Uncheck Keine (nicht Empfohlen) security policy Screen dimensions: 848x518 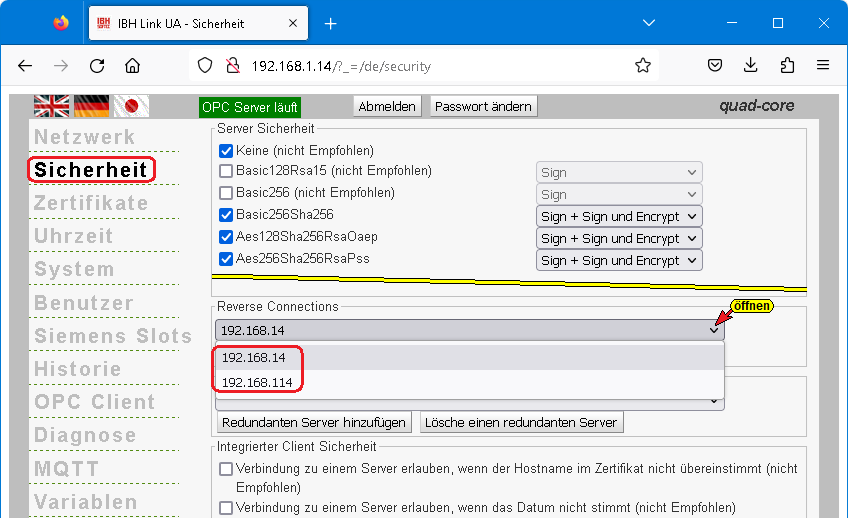point(226,151)
